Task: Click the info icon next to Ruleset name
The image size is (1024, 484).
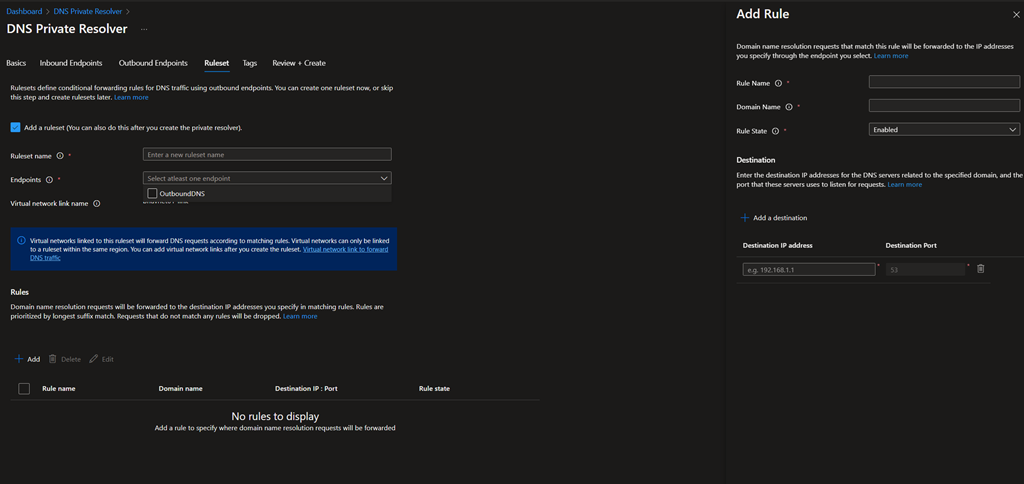Action: tap(60, 156)
